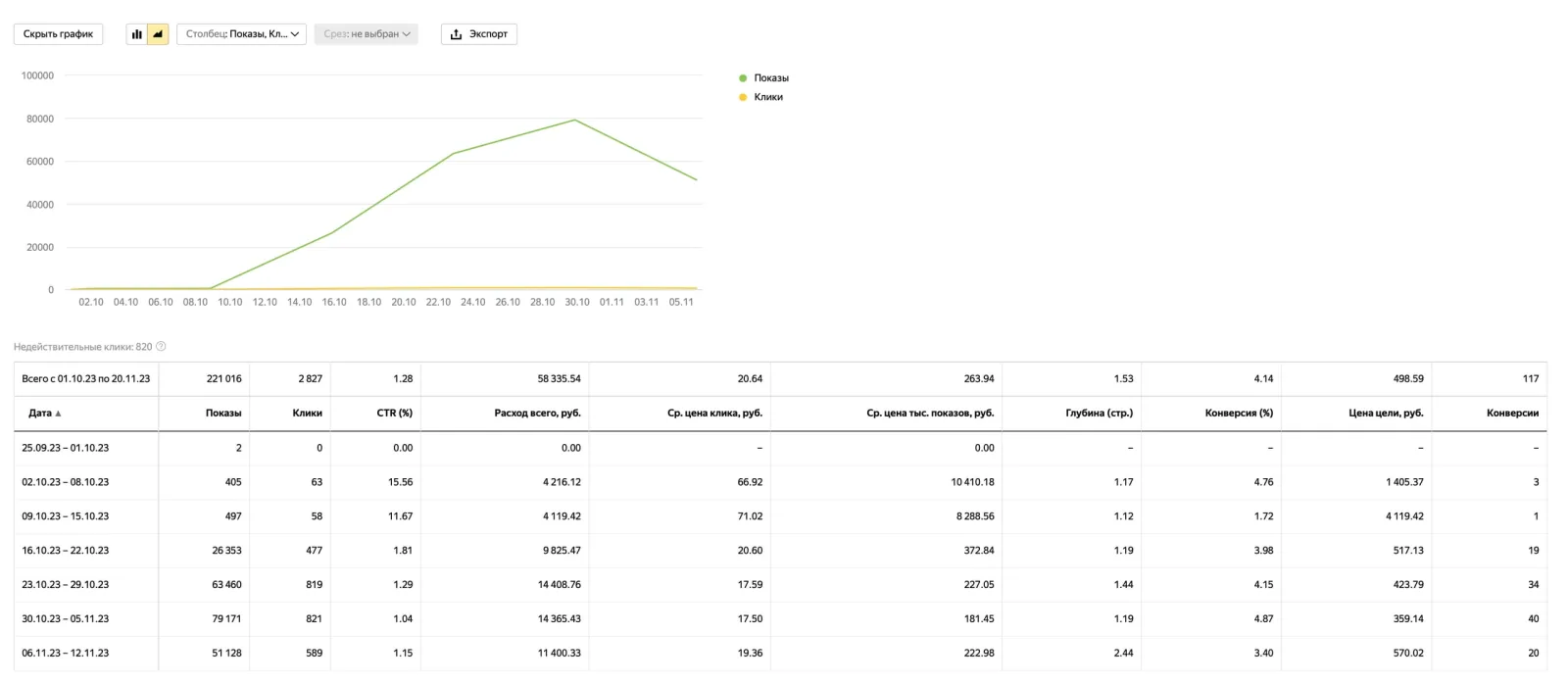Viewport: 1568px width, 683px height.
Task: Sort by the CTR (%) column header
Action: tap(394, 414)
